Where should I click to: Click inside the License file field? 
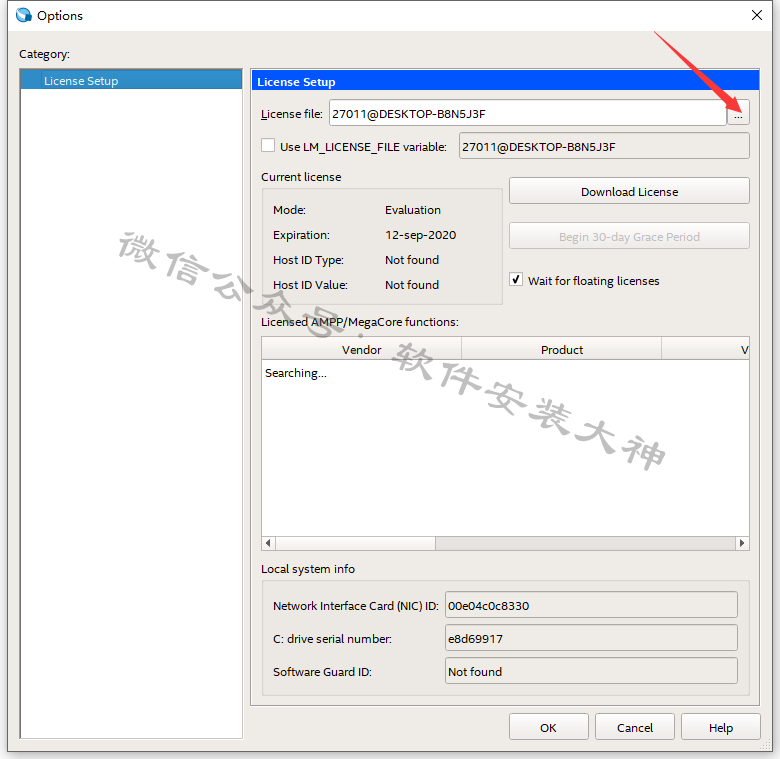pyautogui.click(x=527, y=114)
